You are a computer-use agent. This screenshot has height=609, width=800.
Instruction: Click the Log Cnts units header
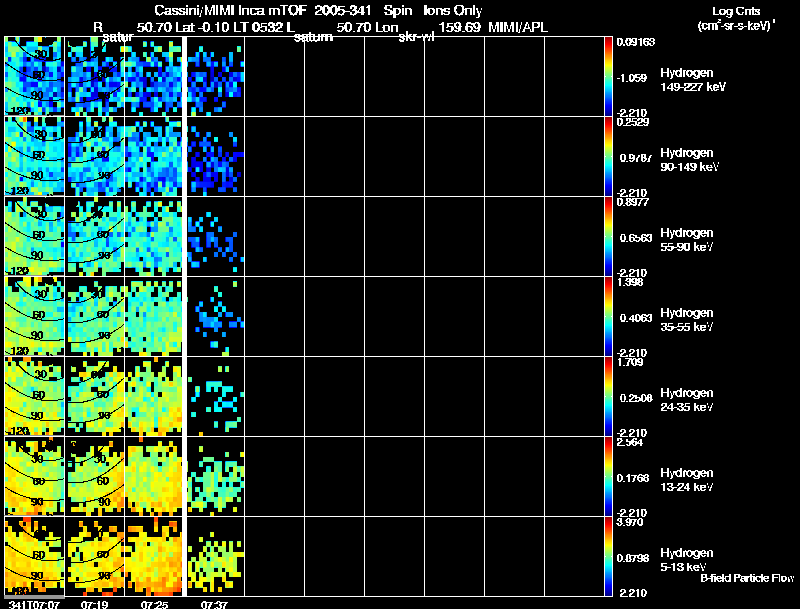coord(736,18)
